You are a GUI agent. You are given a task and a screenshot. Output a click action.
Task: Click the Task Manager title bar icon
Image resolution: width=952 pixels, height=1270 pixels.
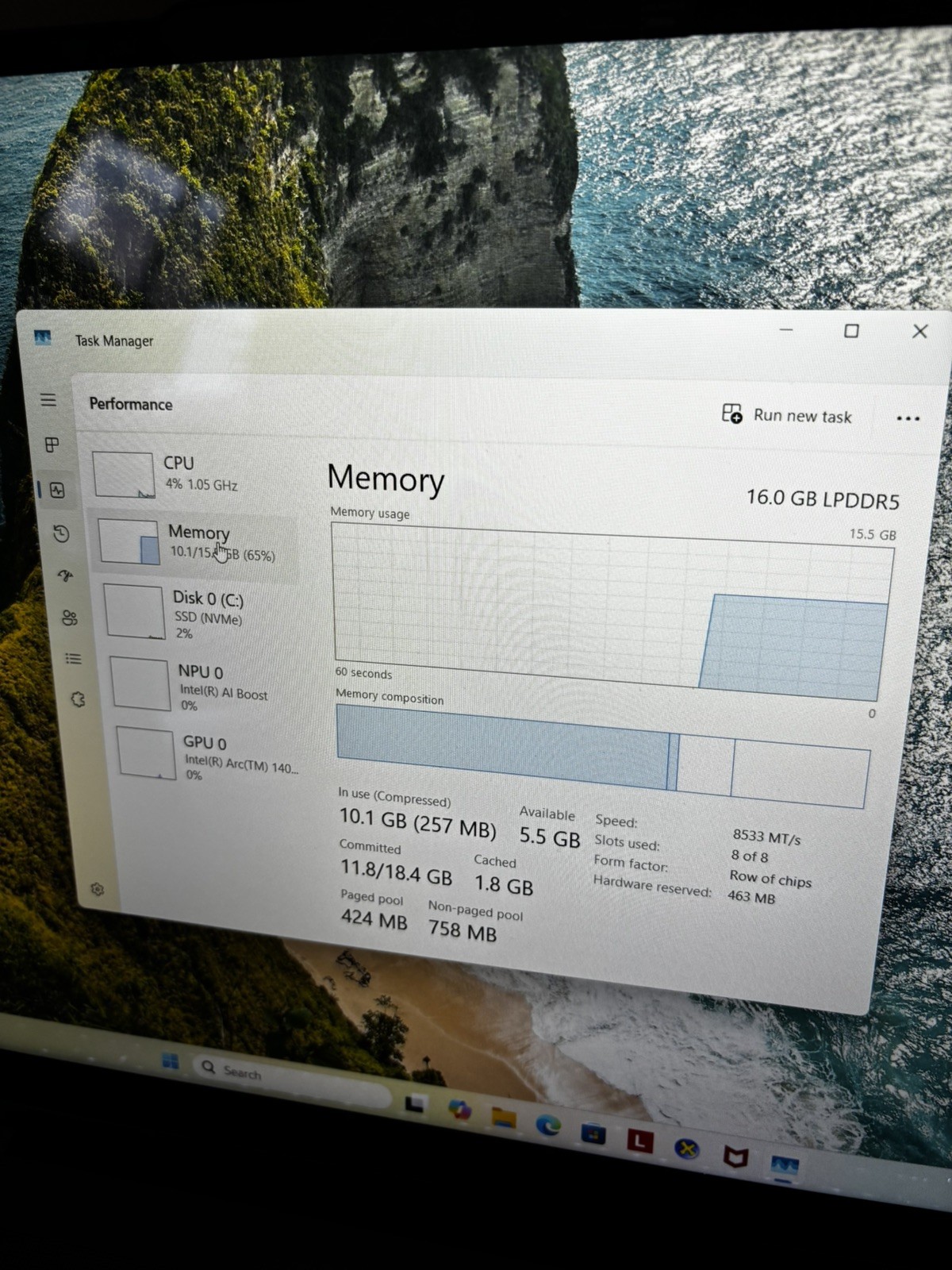tap(43, 338)
